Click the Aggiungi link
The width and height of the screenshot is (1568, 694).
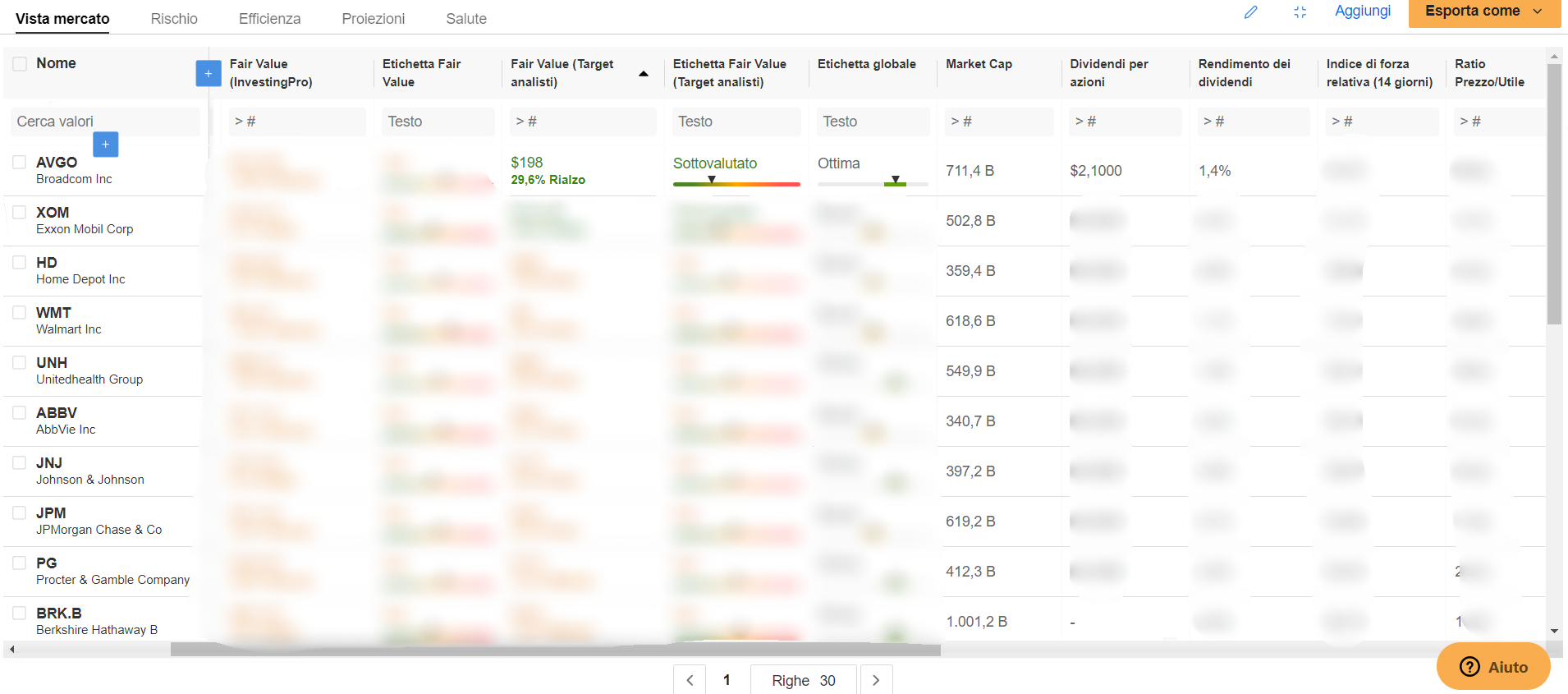pos(1363,11)
